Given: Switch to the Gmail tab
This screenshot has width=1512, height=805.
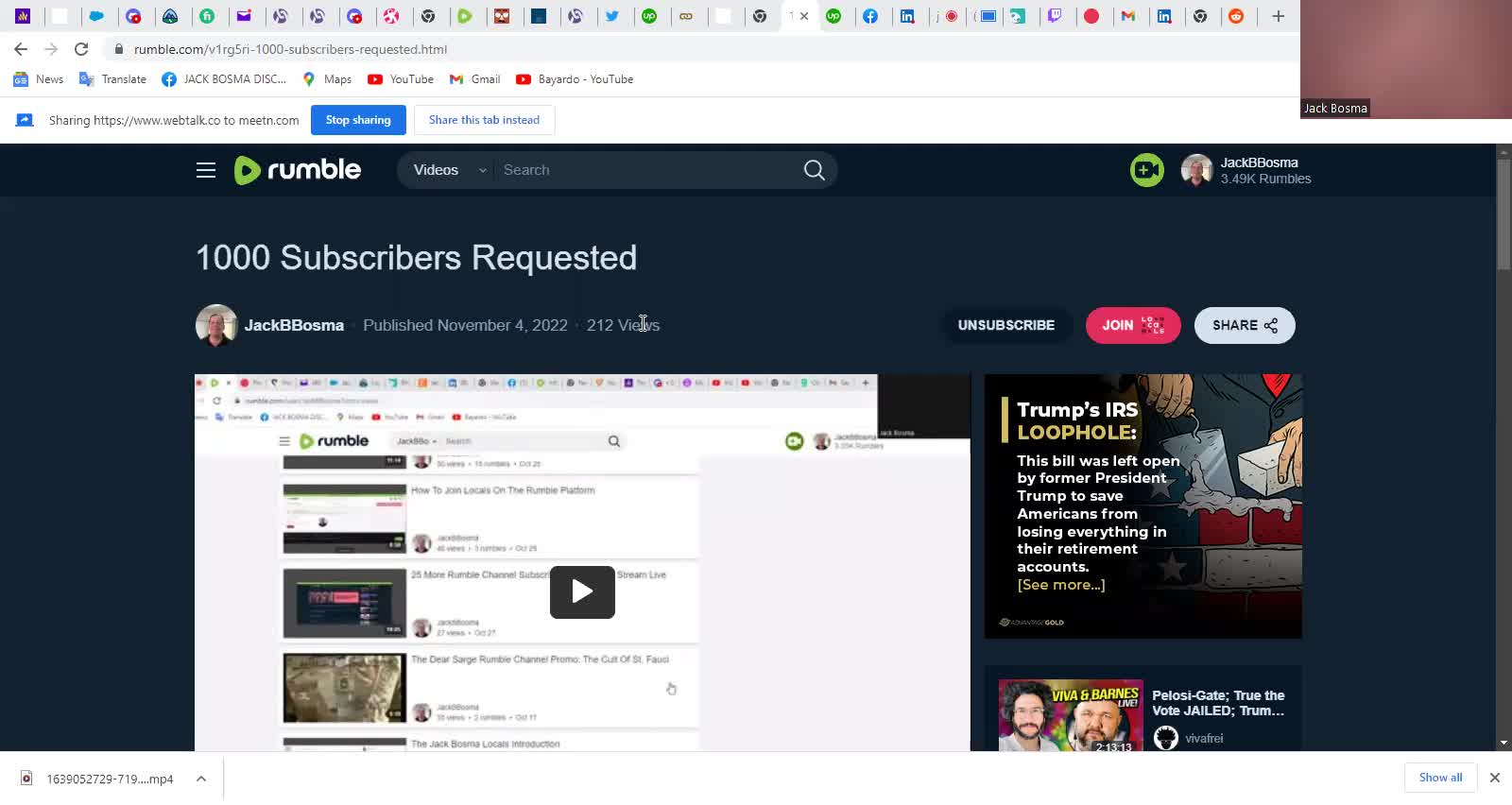Looking at the screenshot, I should click(x=1127, y=16).
